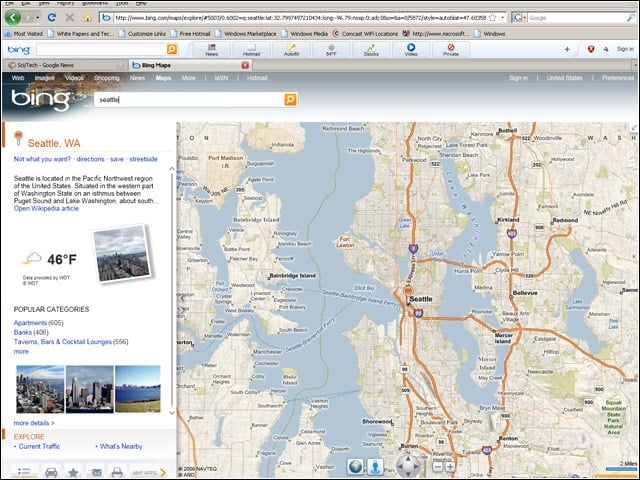Viewport: 640px width, 480px height.
Task: Browse the Banks category
Action: pyautogui.click(x=22, y=332)
